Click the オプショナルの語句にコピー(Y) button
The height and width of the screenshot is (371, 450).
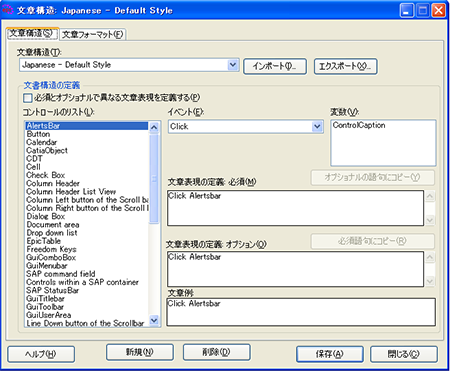pyautogui.click(x=373, y=177)
